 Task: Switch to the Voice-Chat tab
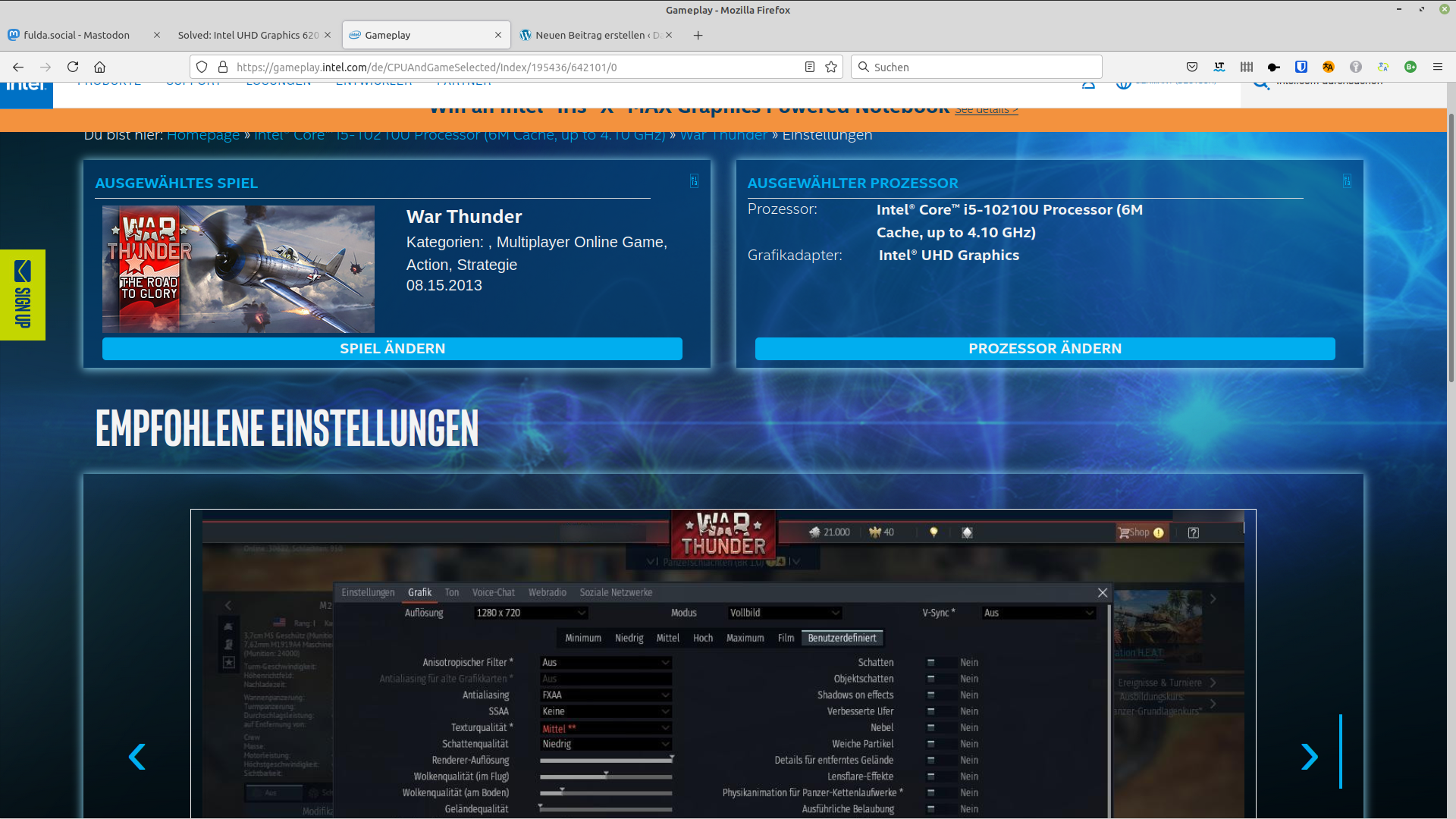[x=493, y=592]
